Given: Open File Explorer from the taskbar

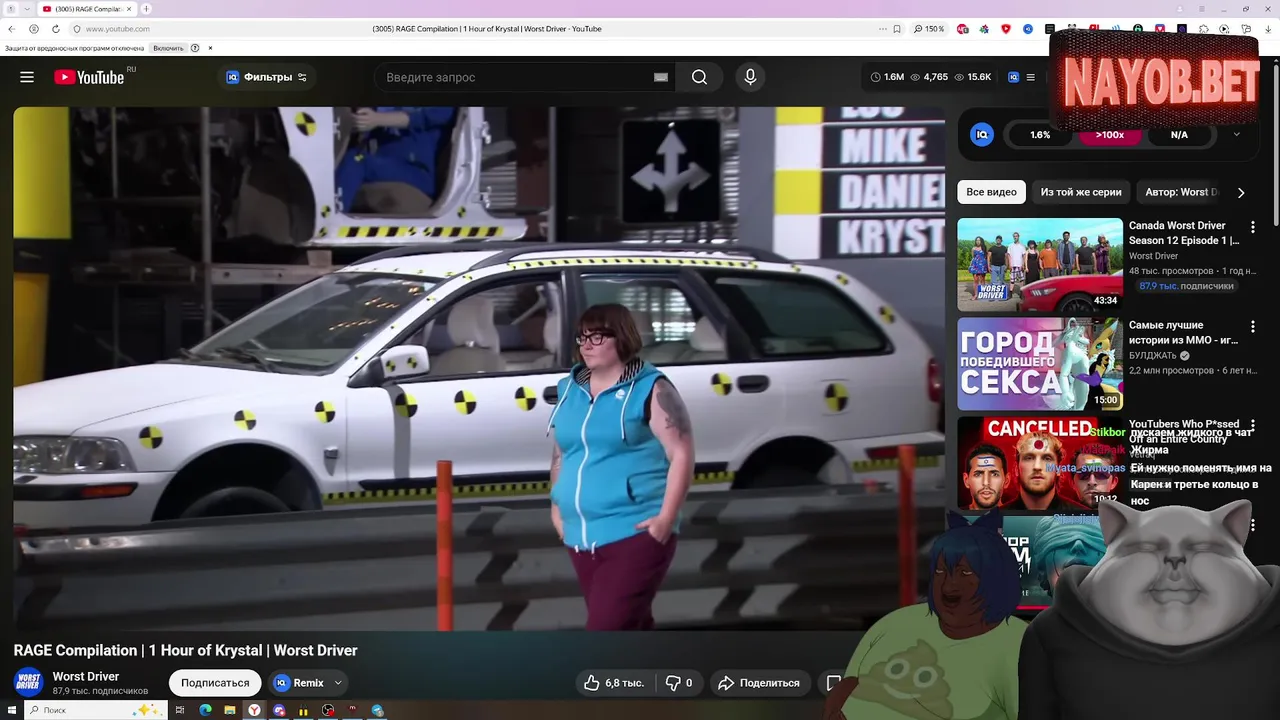Looking at the screenshot, I should (230, 710).
